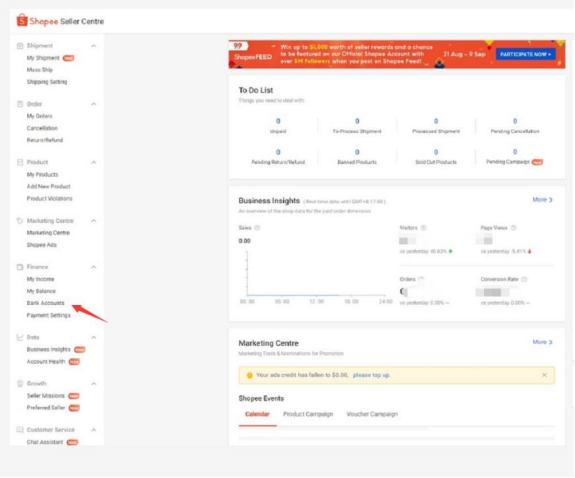Open My Shipment in sidebar
The image size is (575, 478).
coord(43,58)
